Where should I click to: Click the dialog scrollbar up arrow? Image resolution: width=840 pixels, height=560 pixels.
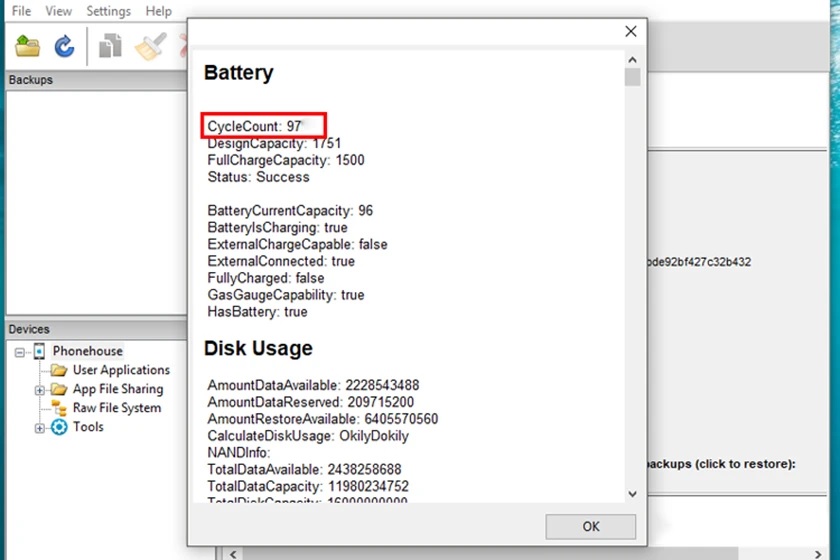coord(632,58)
